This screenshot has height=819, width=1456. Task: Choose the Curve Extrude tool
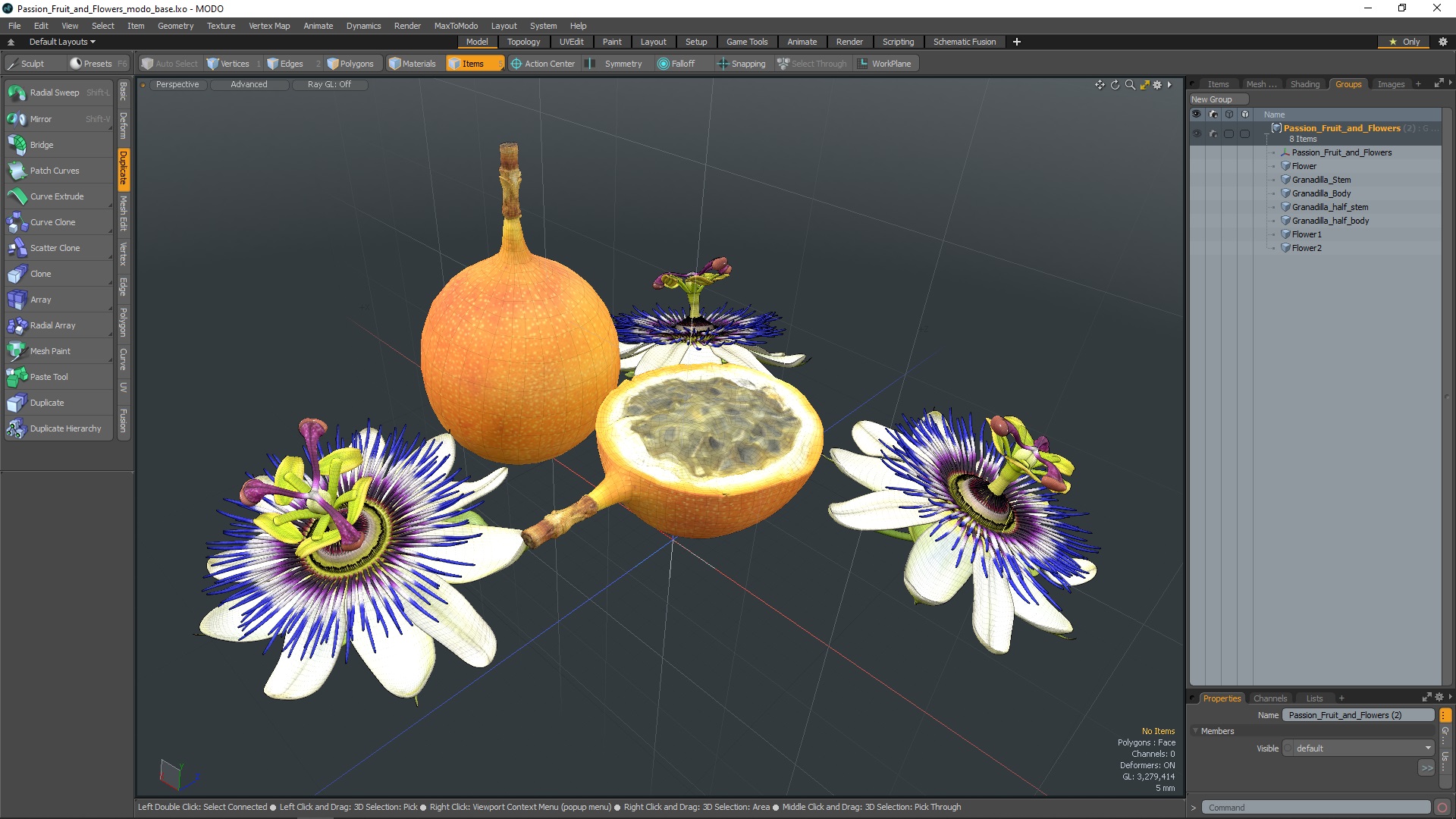pos(57,196)
